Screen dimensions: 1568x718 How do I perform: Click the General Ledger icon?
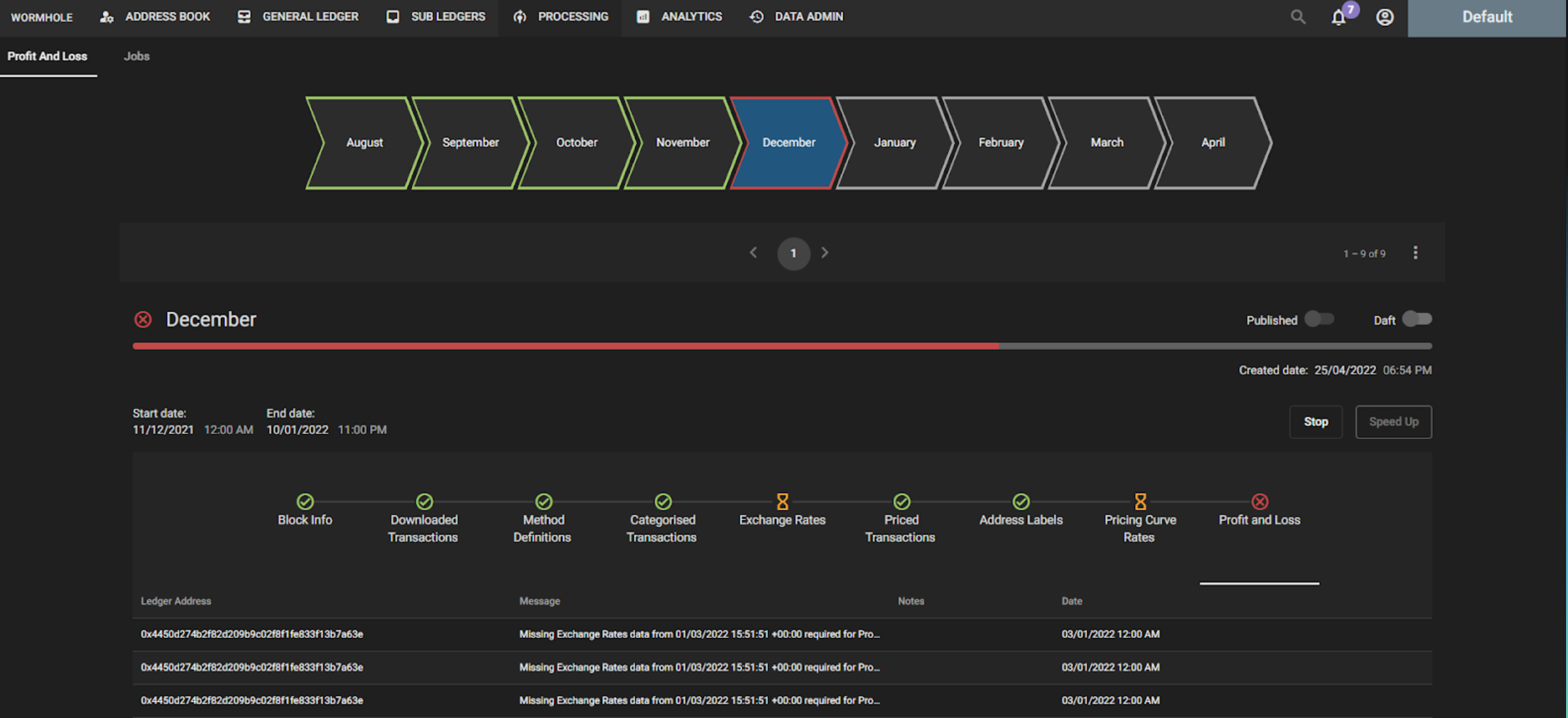[x=244, y=17]
